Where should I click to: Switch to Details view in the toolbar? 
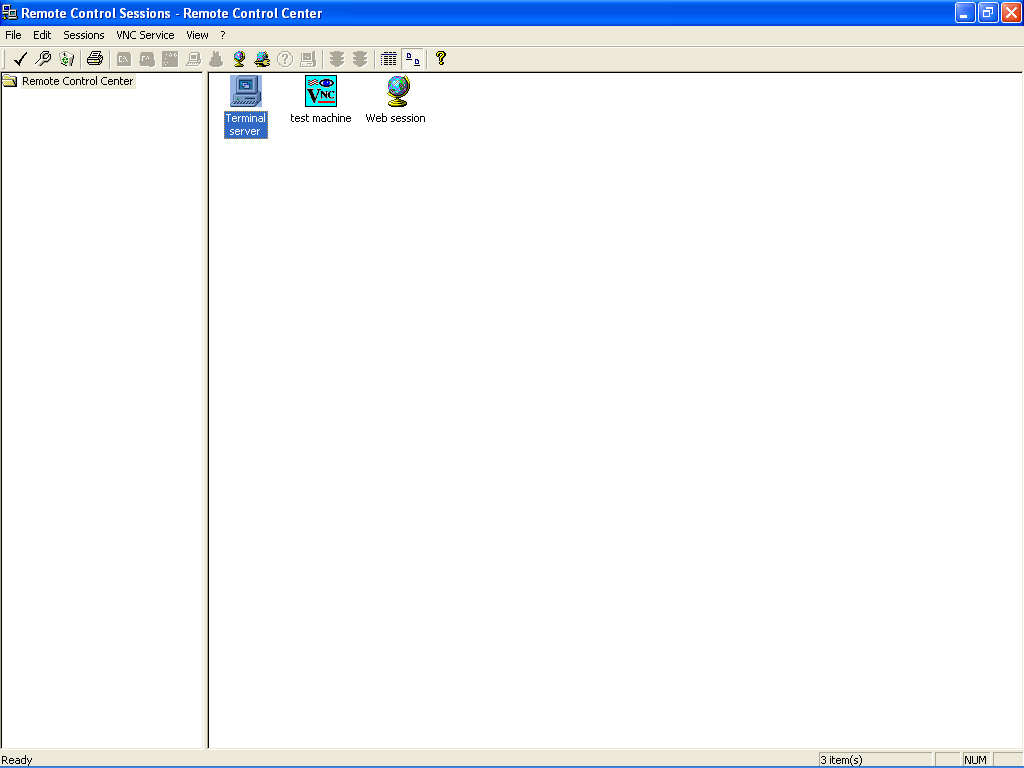coord(388,59)
